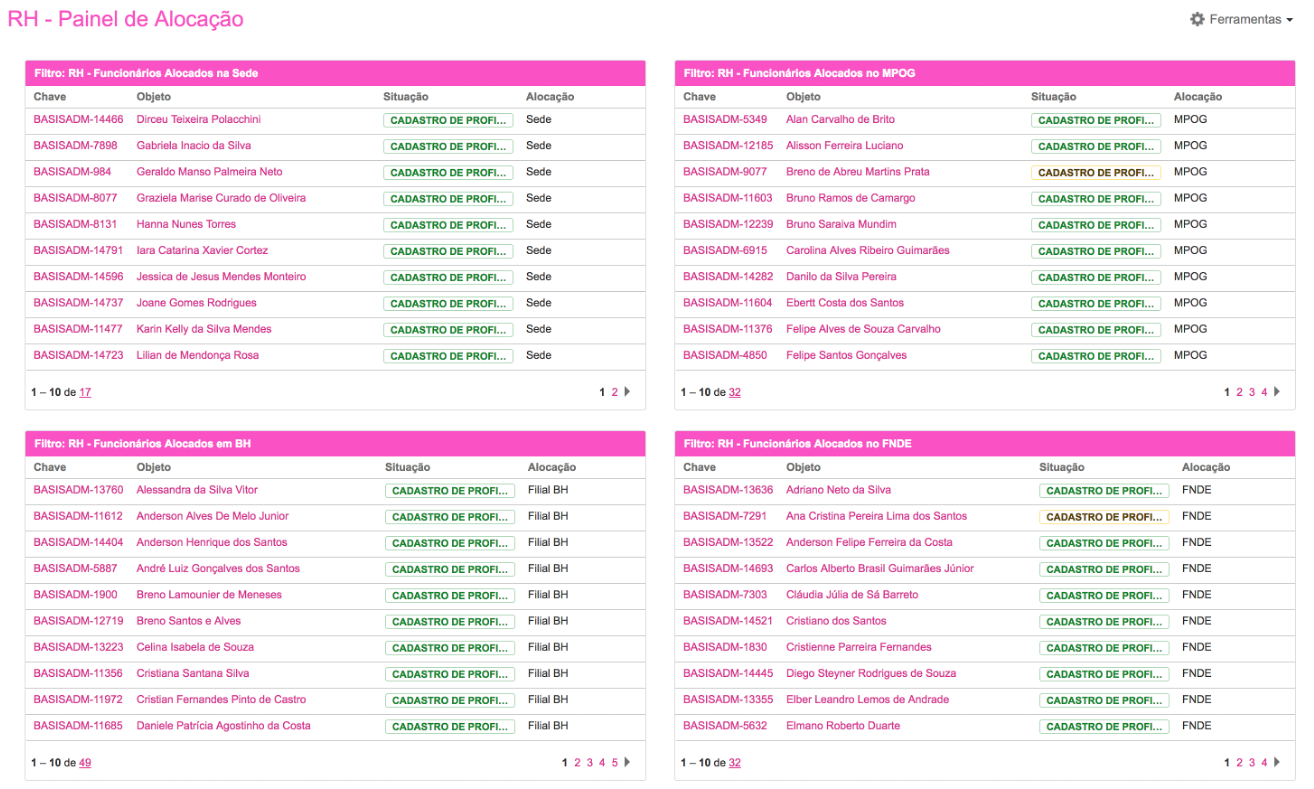The image size is (1314, 789).
Task: Open the Ferramentas gear menu
Action: pos(1241,19)
